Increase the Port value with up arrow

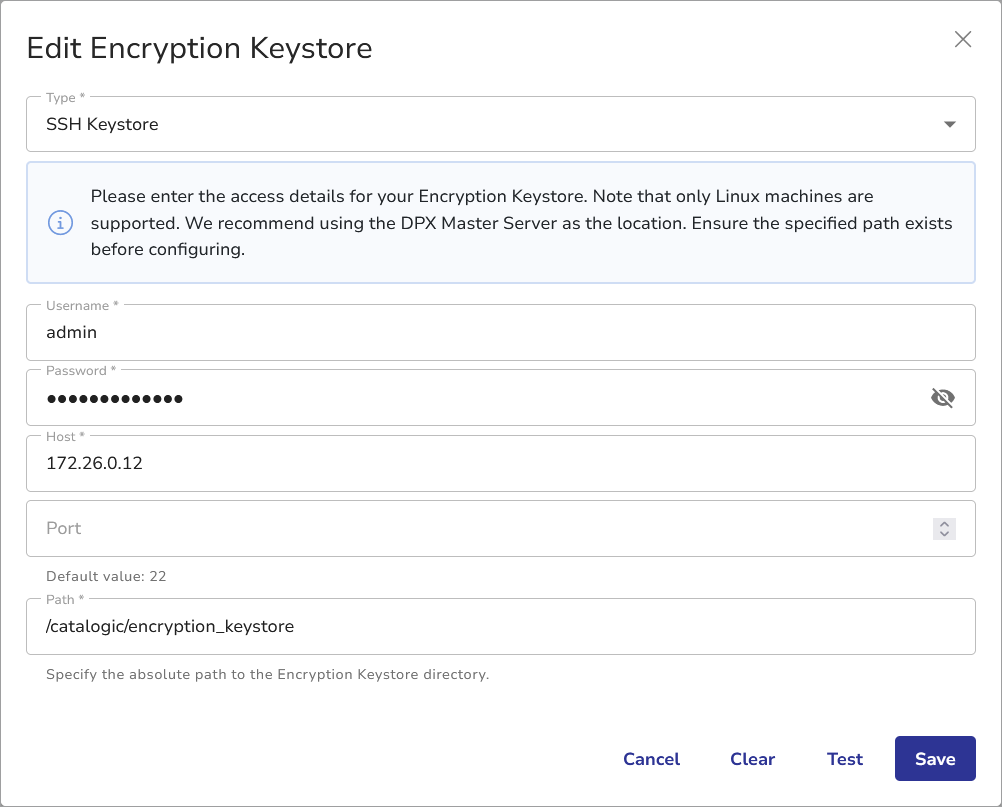pyautogui.click(x=944, y=523)
